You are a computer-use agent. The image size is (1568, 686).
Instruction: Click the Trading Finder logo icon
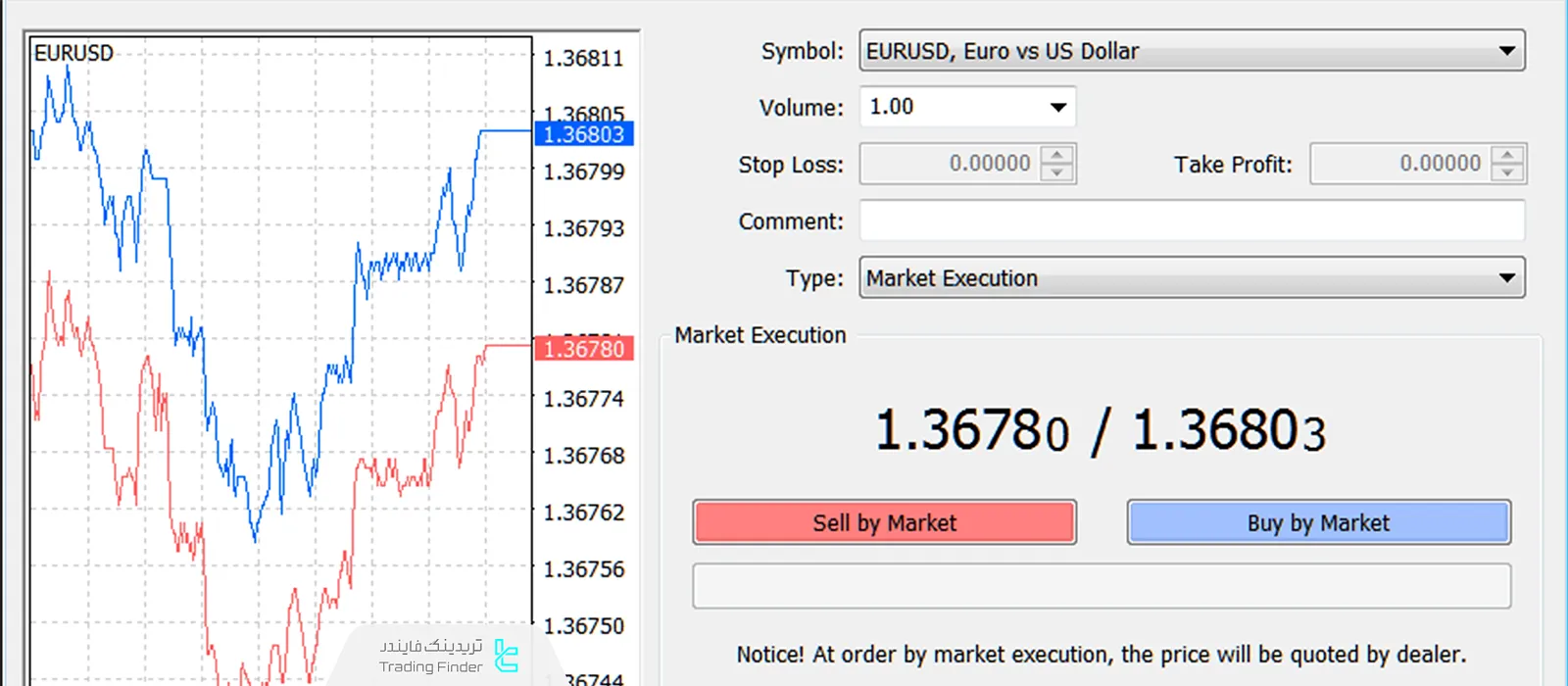(x=506, y=656)
